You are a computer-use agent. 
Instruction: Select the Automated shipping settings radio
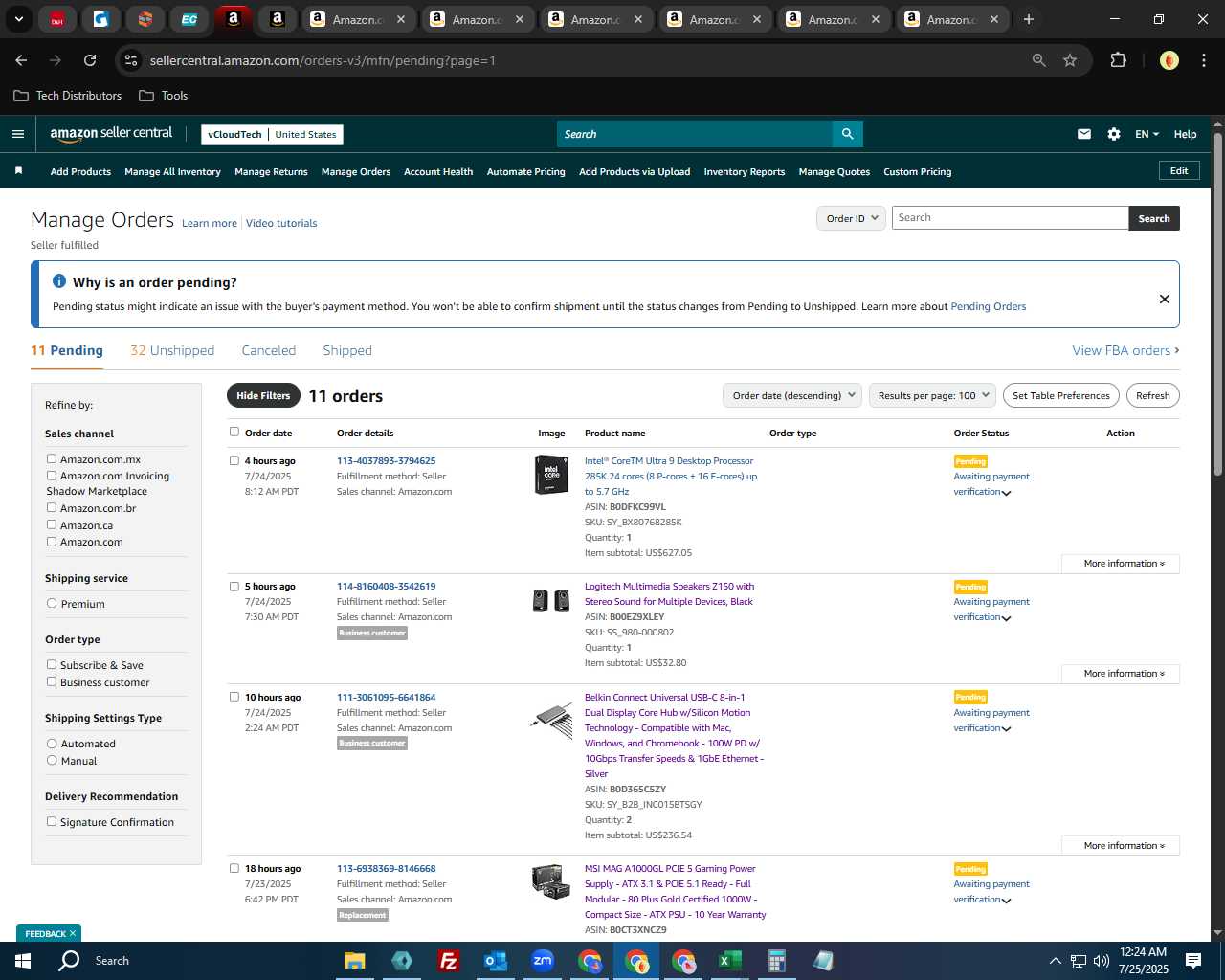click(52, 743)
